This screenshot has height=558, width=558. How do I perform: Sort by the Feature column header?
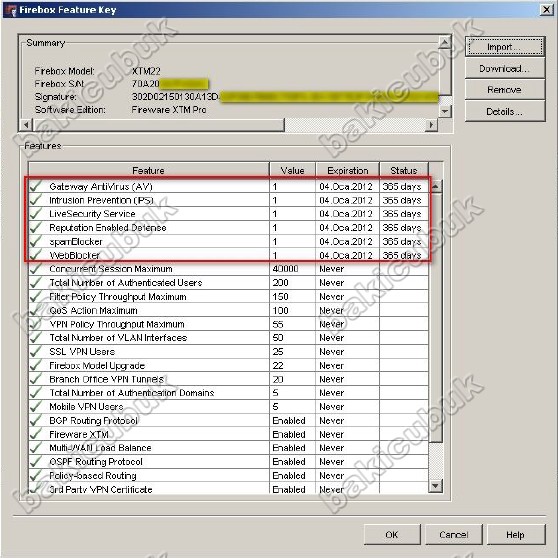(148, 170)
